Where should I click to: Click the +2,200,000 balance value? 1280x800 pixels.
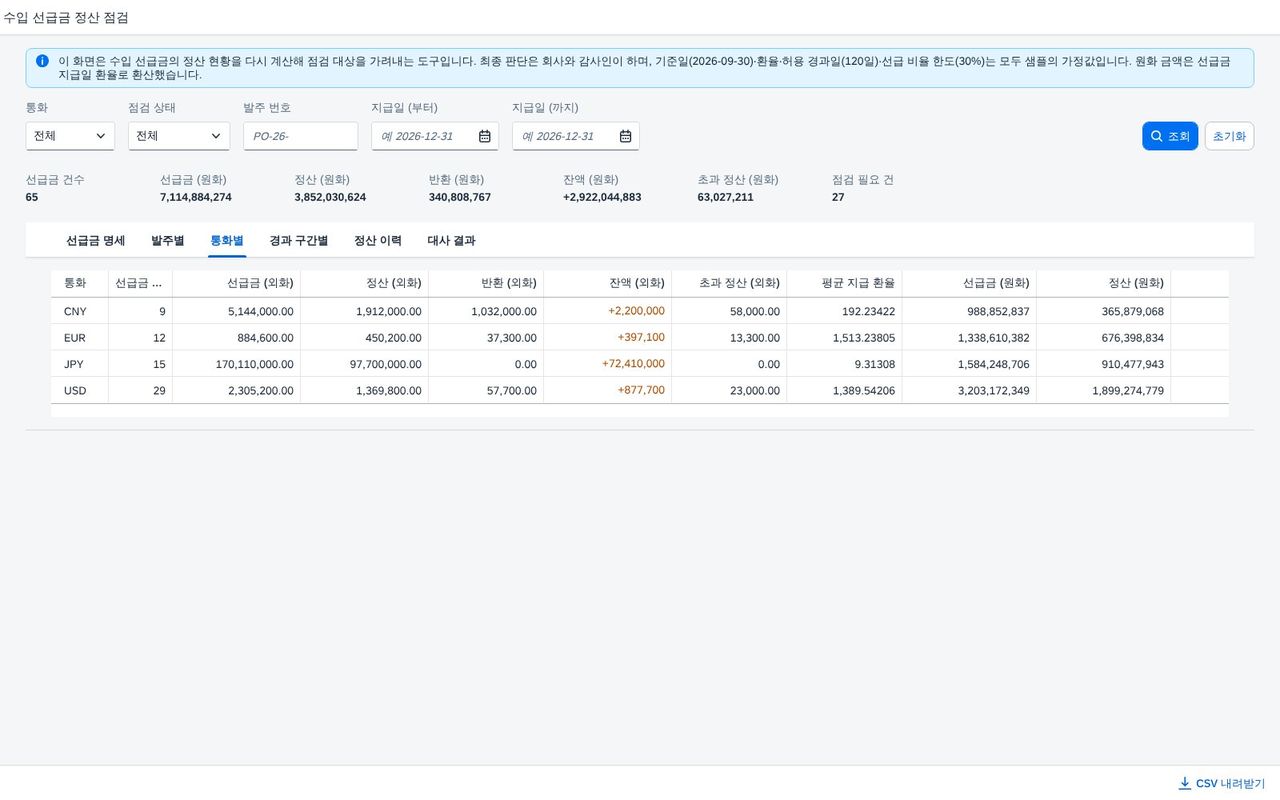click(636, 311)
